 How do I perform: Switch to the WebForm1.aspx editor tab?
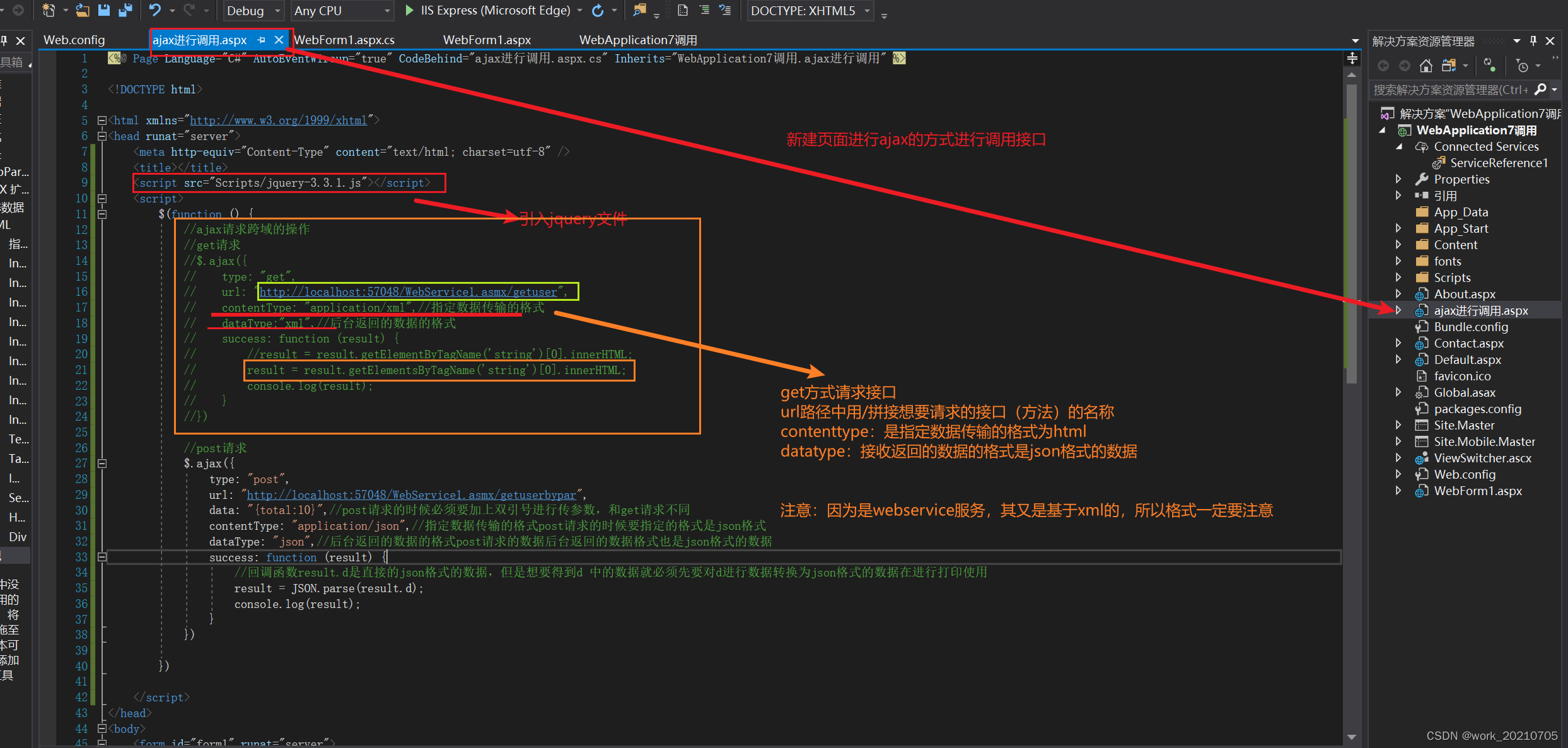click(x=487, y=40)
